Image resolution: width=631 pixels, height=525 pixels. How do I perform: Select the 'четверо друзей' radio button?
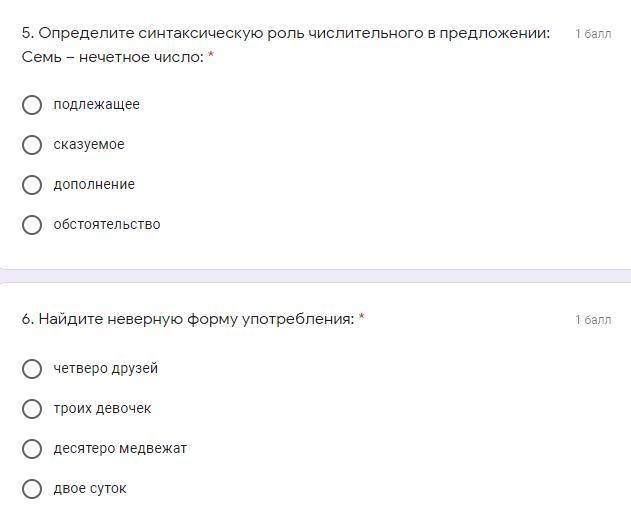[32, 369]
